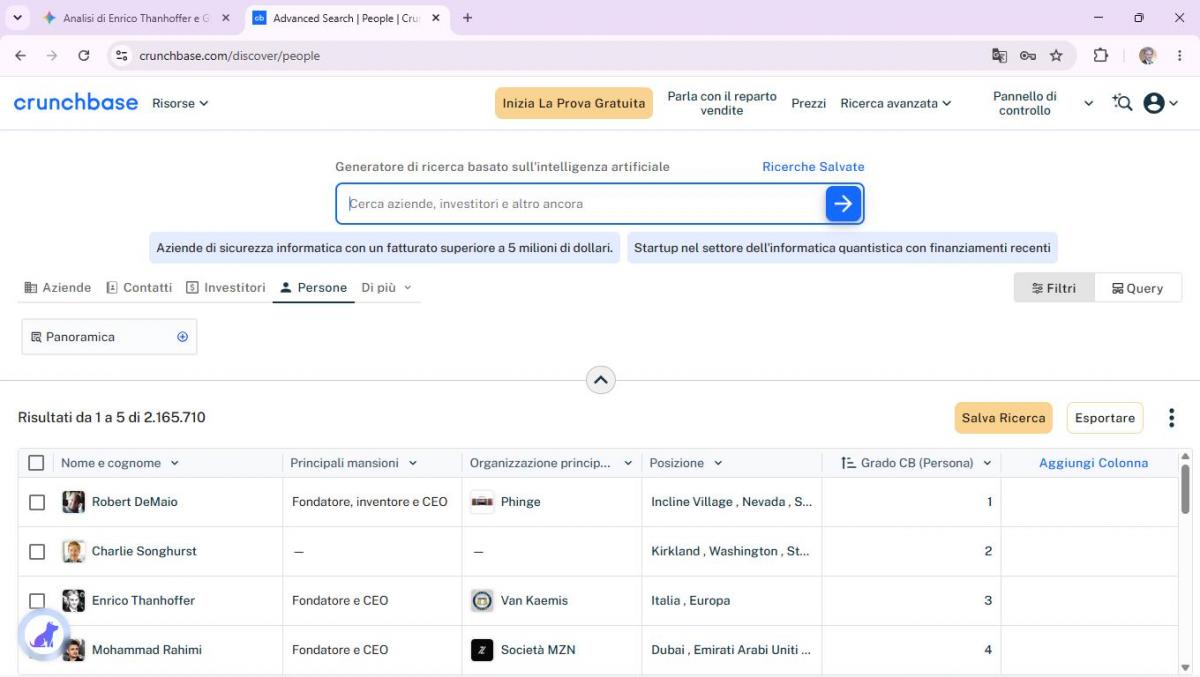Bookmark this page with the star icon
Viewport: 1200px width, 677px height.
coord(1056,56)
